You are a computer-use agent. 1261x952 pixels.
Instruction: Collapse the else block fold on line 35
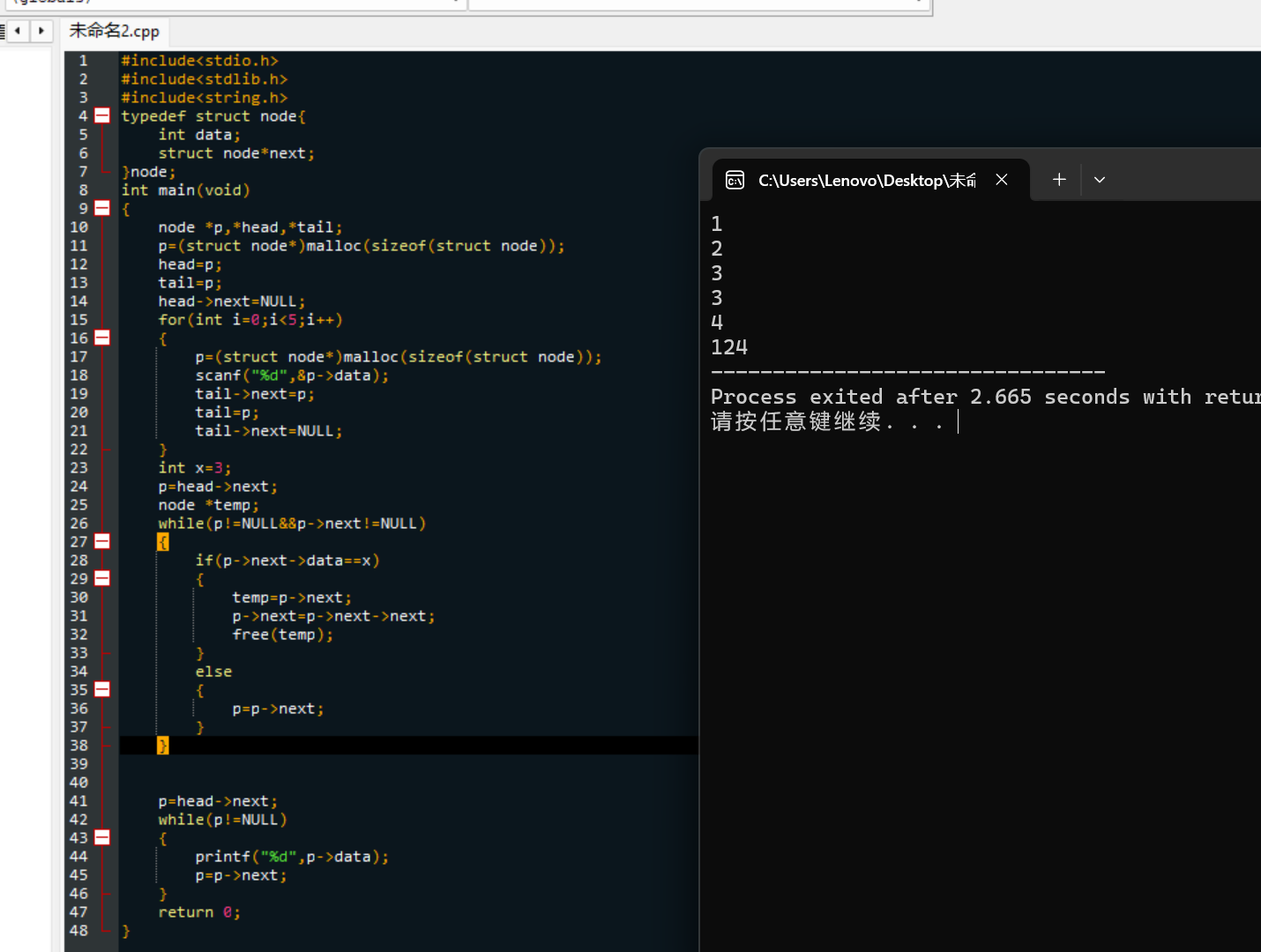point(102,689)
